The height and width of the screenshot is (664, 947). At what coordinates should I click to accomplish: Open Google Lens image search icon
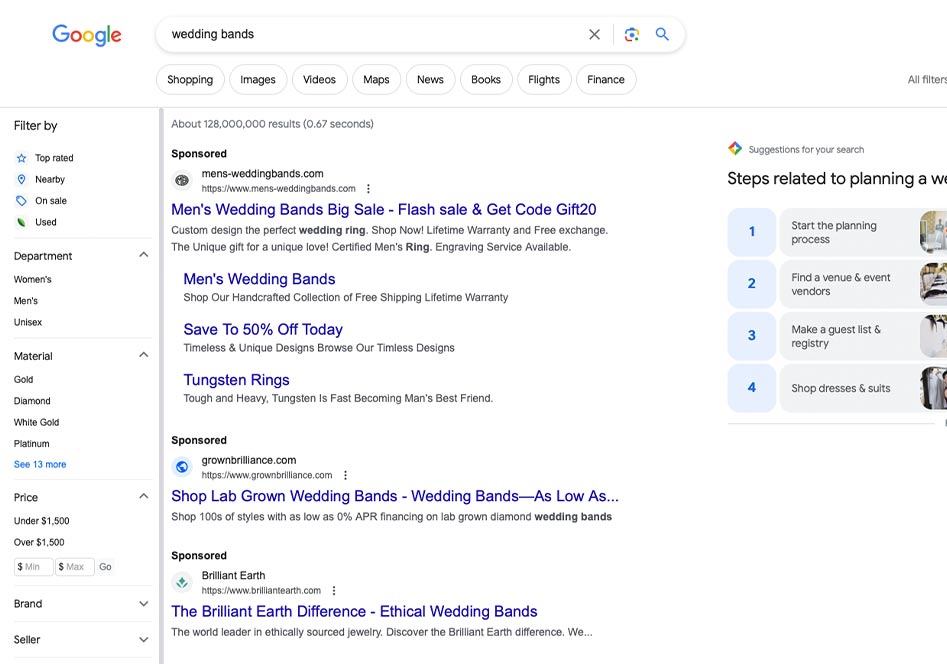[x=632, y=34]
